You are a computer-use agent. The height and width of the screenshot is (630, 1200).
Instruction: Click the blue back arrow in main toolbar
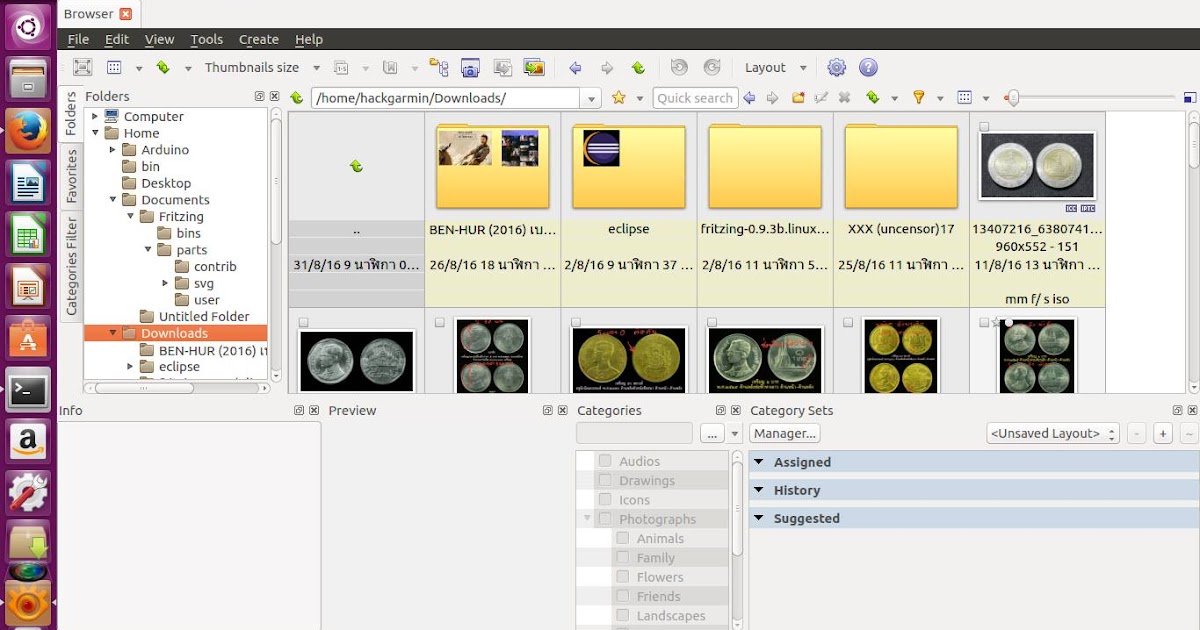pos(575,68)
